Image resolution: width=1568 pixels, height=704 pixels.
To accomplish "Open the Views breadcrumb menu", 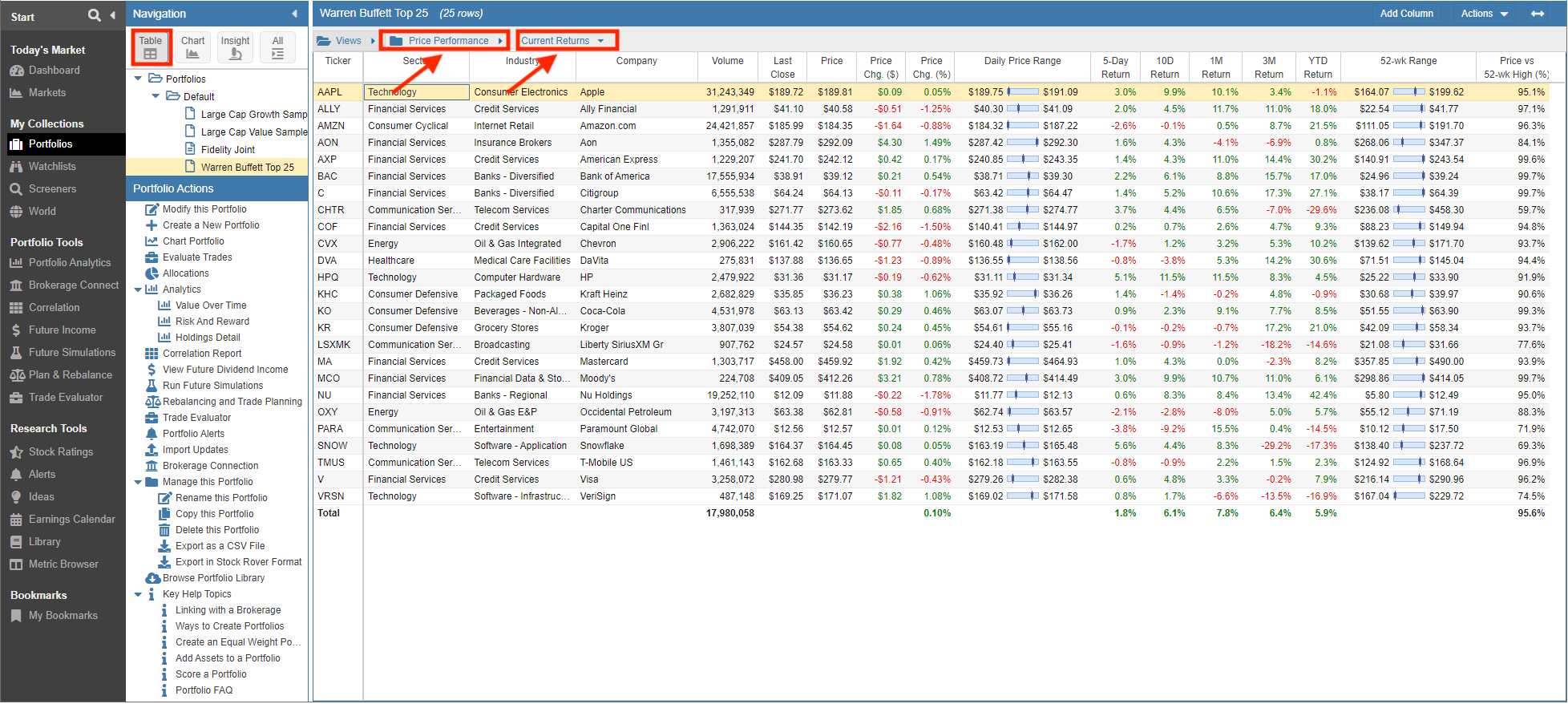I will coord(346,41).
